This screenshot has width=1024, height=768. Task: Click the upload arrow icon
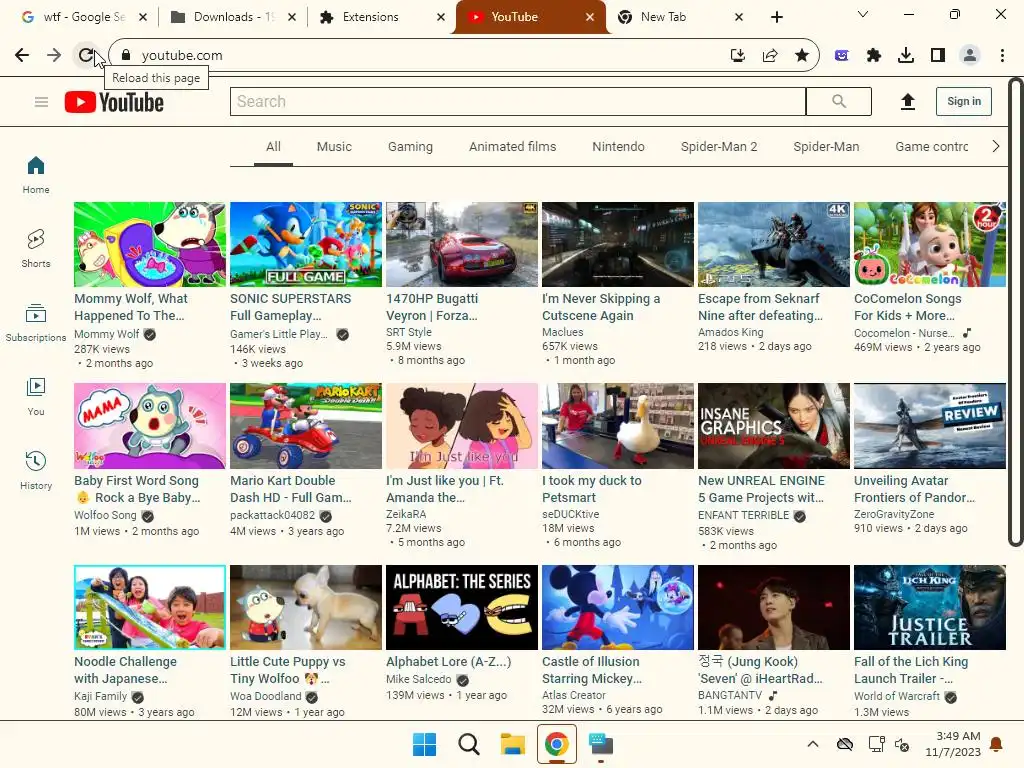pyautogui.click(x=907, y=101)
